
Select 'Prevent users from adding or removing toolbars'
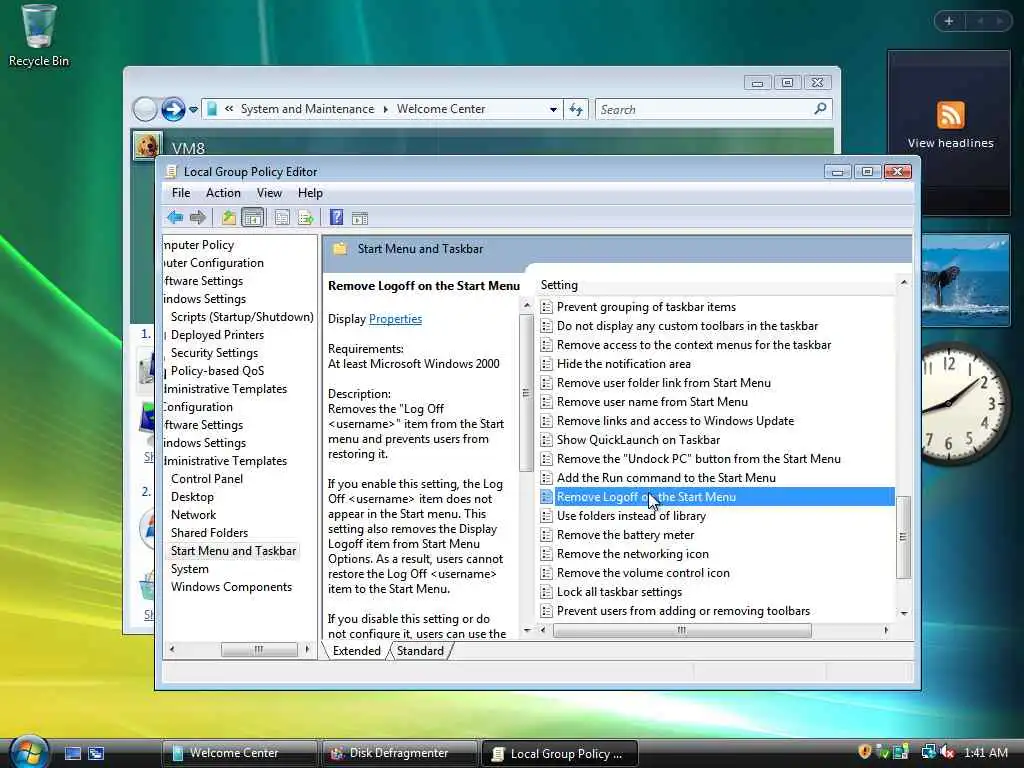coord(683,611)
